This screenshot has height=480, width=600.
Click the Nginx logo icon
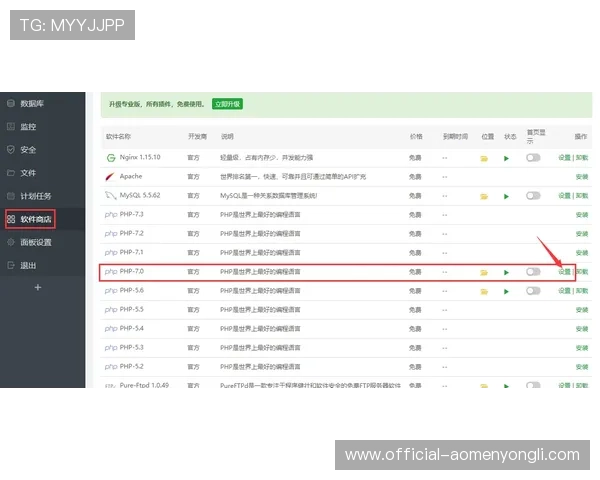111,158
